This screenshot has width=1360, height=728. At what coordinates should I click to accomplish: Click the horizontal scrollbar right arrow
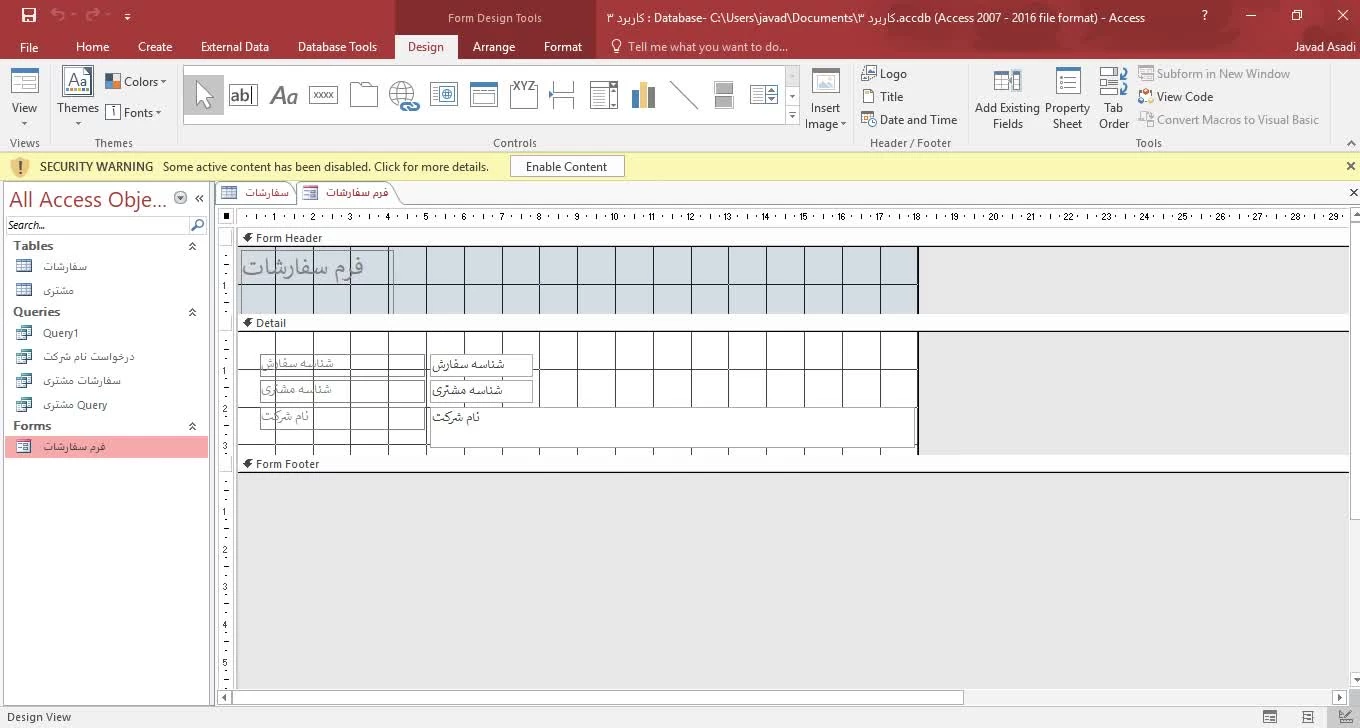1340,697
